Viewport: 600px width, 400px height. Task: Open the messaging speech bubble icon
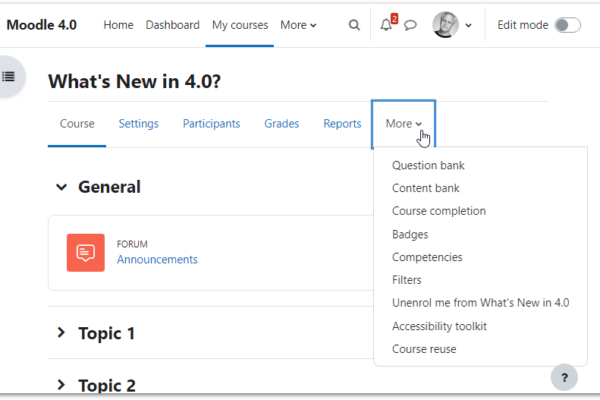point(410,25)
